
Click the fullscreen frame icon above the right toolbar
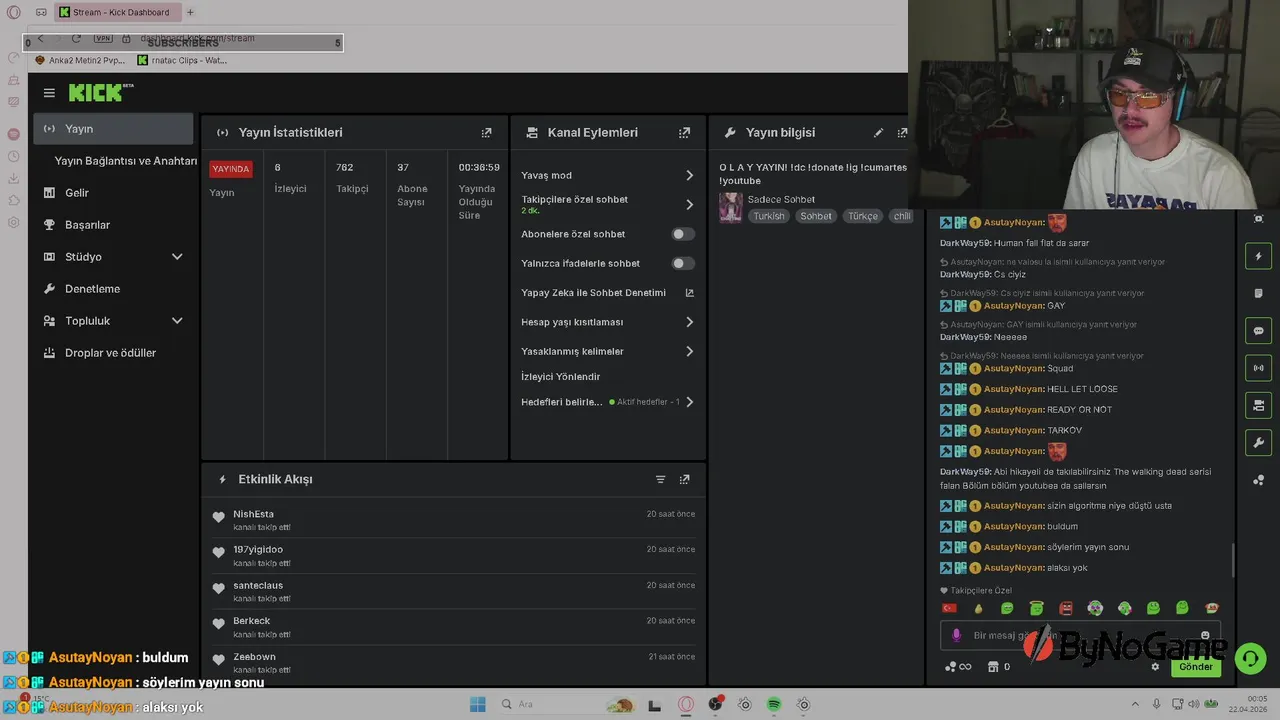(x=1258, y=219)
